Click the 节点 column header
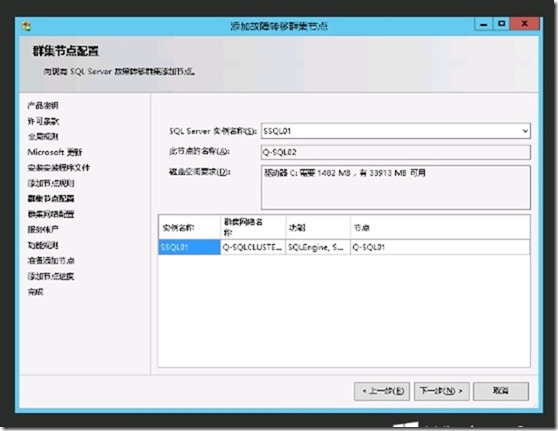This screenshot has width=558, height=431. pyautogui.click(x=440, y=227)
